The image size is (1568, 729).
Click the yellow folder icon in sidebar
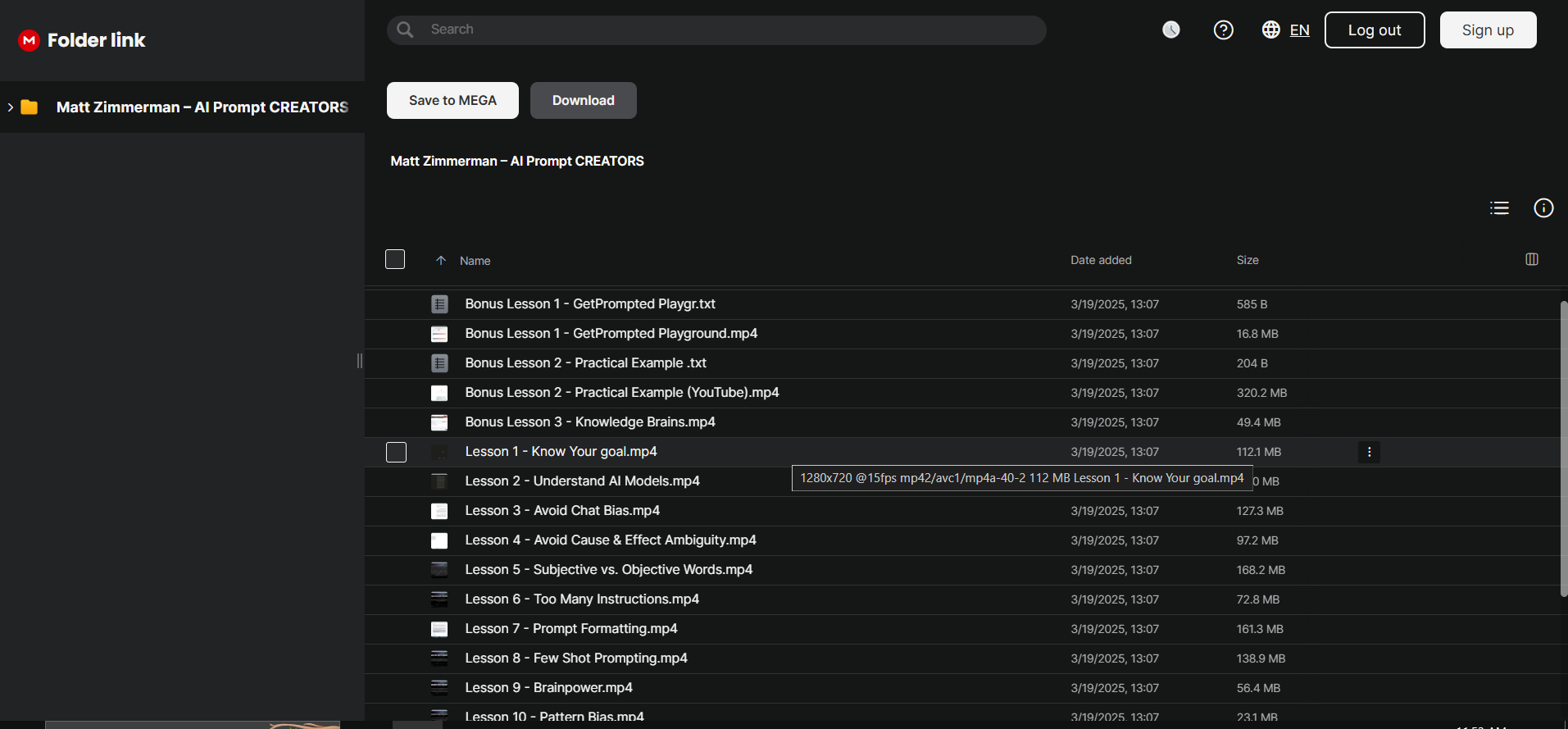click(30, 107)
